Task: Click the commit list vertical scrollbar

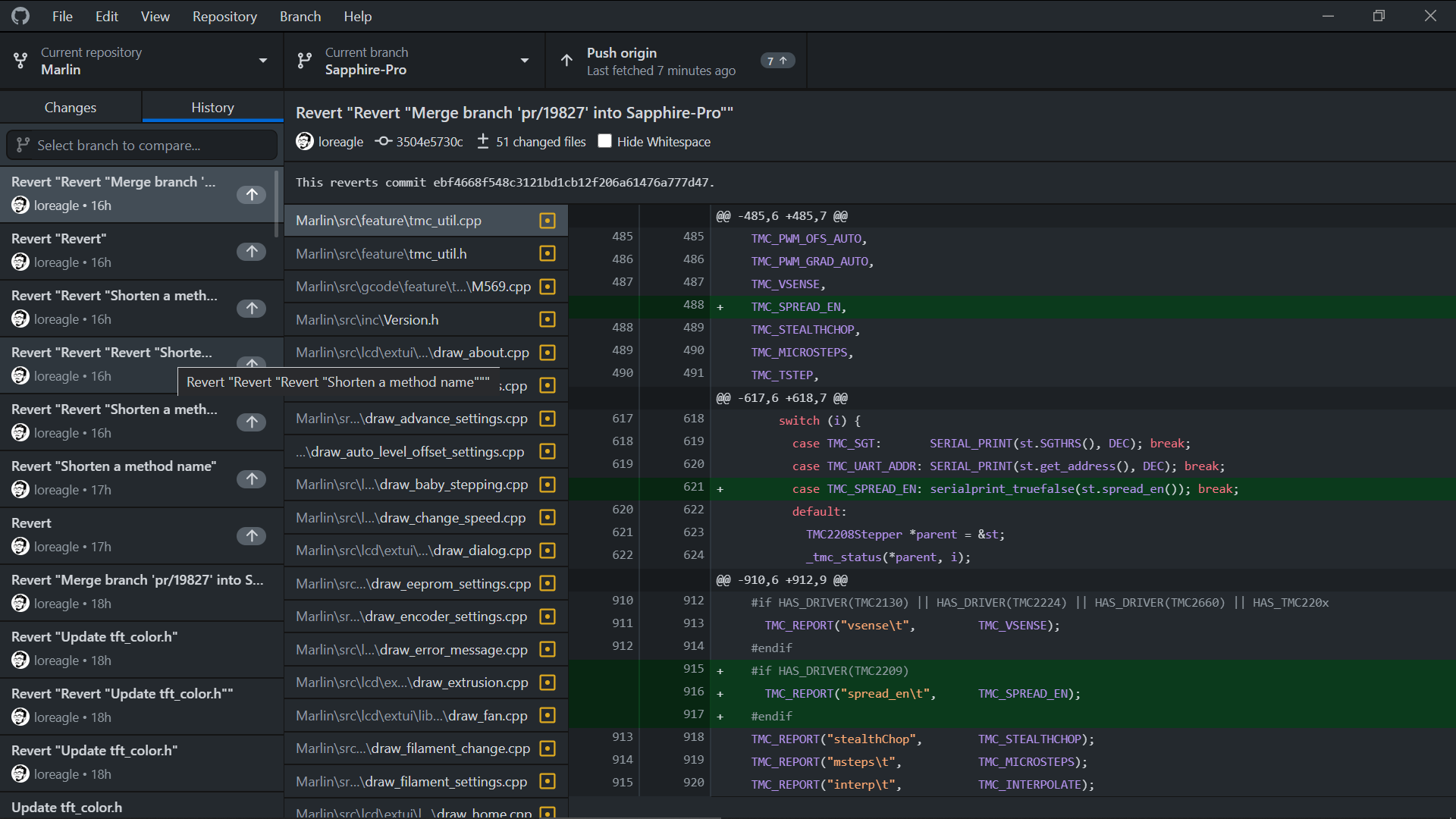Action: [277, 203]
